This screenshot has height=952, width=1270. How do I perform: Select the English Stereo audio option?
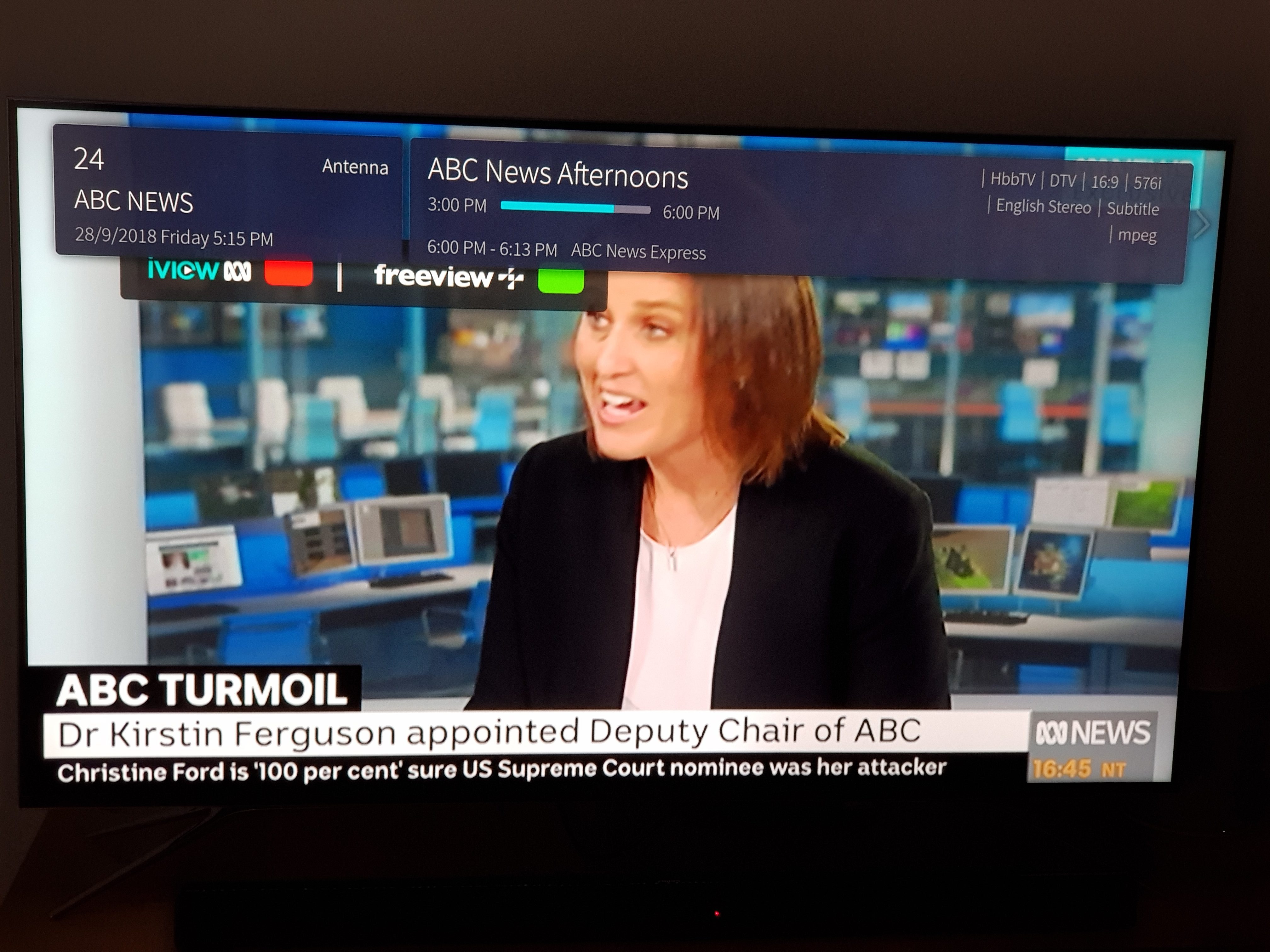[1043, 206]
